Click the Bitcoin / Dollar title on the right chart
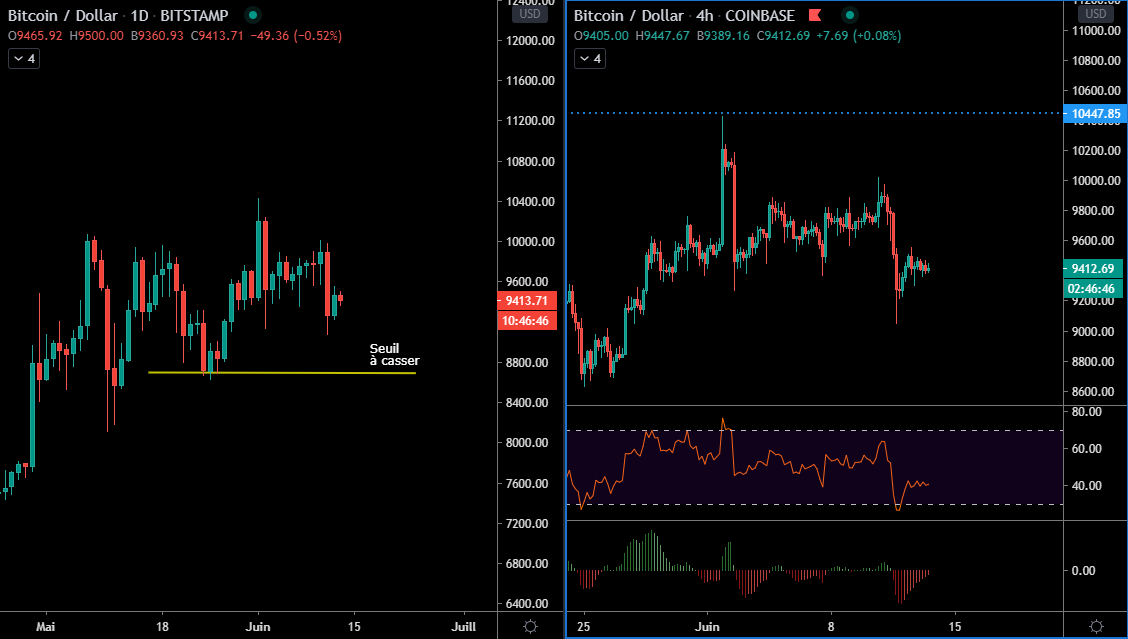Image resolution: width=1128 pixels, height=639 pixels. point(628,15)
